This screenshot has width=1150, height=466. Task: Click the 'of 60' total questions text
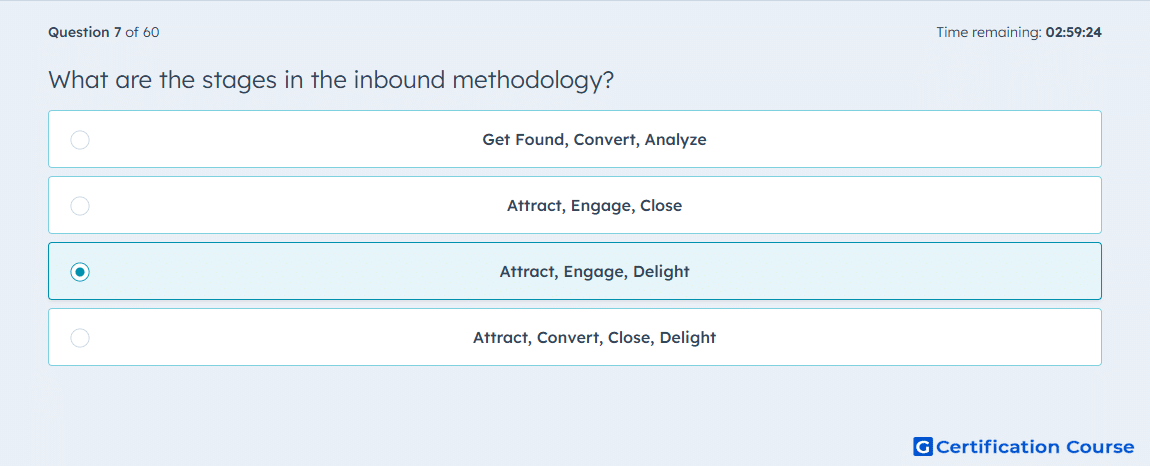[x=142, y=32]
